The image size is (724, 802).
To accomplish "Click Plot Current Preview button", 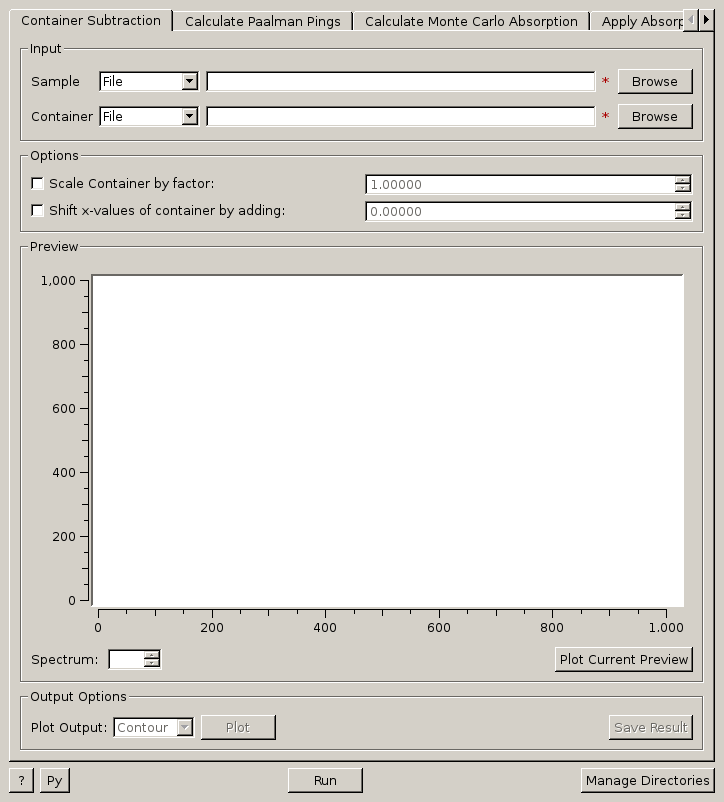I will 624,660.
